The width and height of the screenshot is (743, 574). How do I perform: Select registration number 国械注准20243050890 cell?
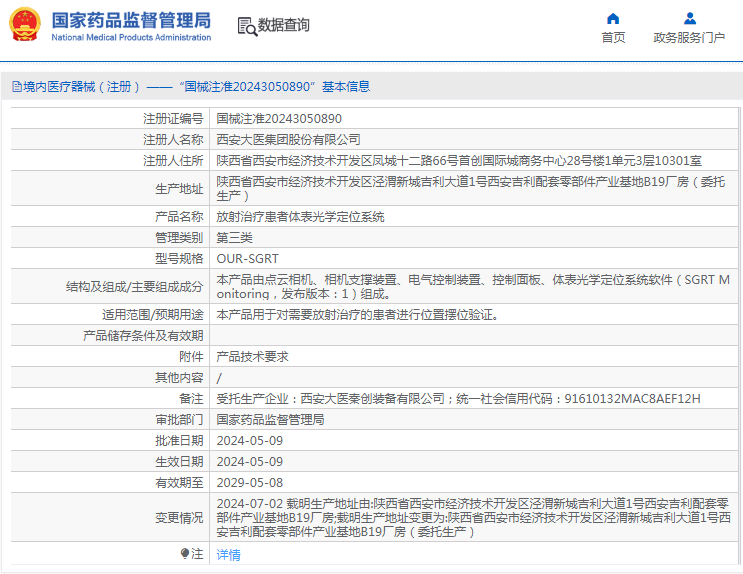(279, 118)
